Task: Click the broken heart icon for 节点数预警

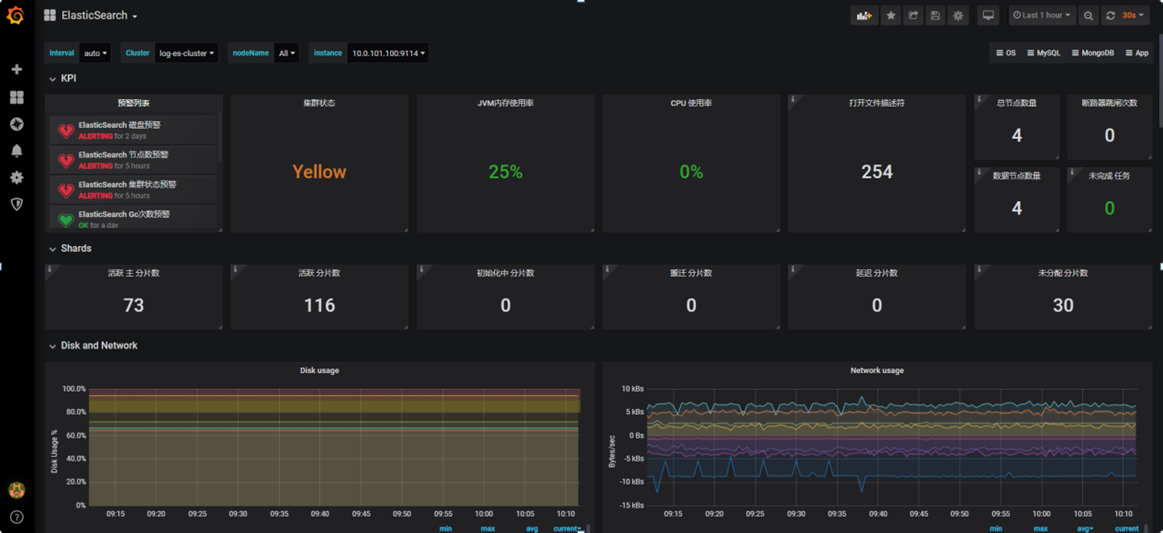Action: (66, 160)
